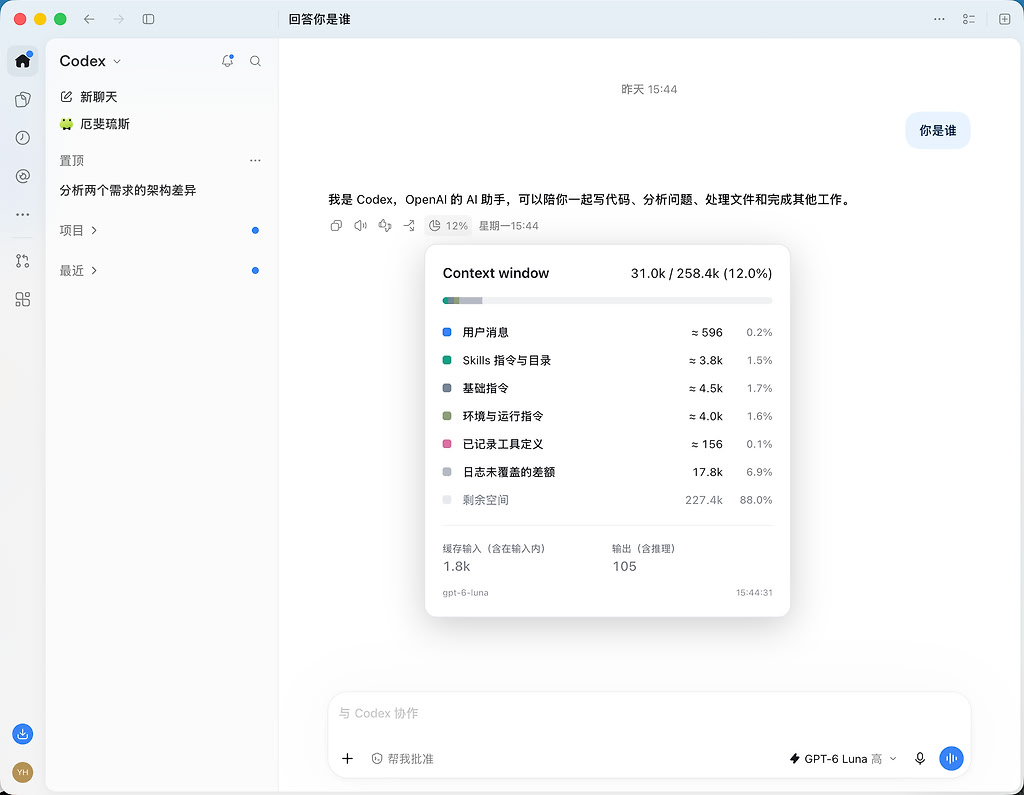
Task: Click the 星期一15:44 timestamp
Action: 509,225
